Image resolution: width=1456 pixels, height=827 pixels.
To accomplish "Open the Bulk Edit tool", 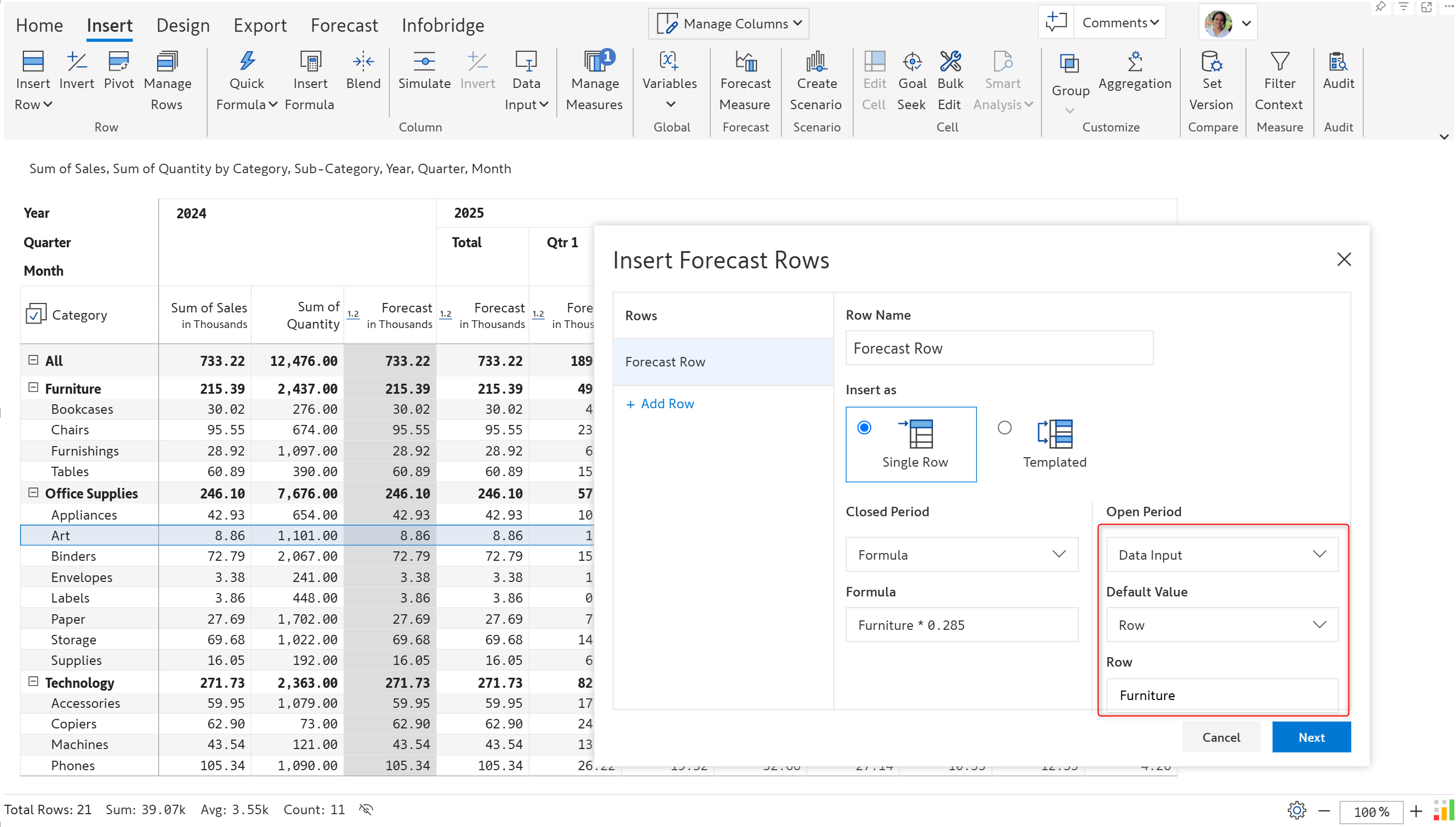I will coord(950,81).
